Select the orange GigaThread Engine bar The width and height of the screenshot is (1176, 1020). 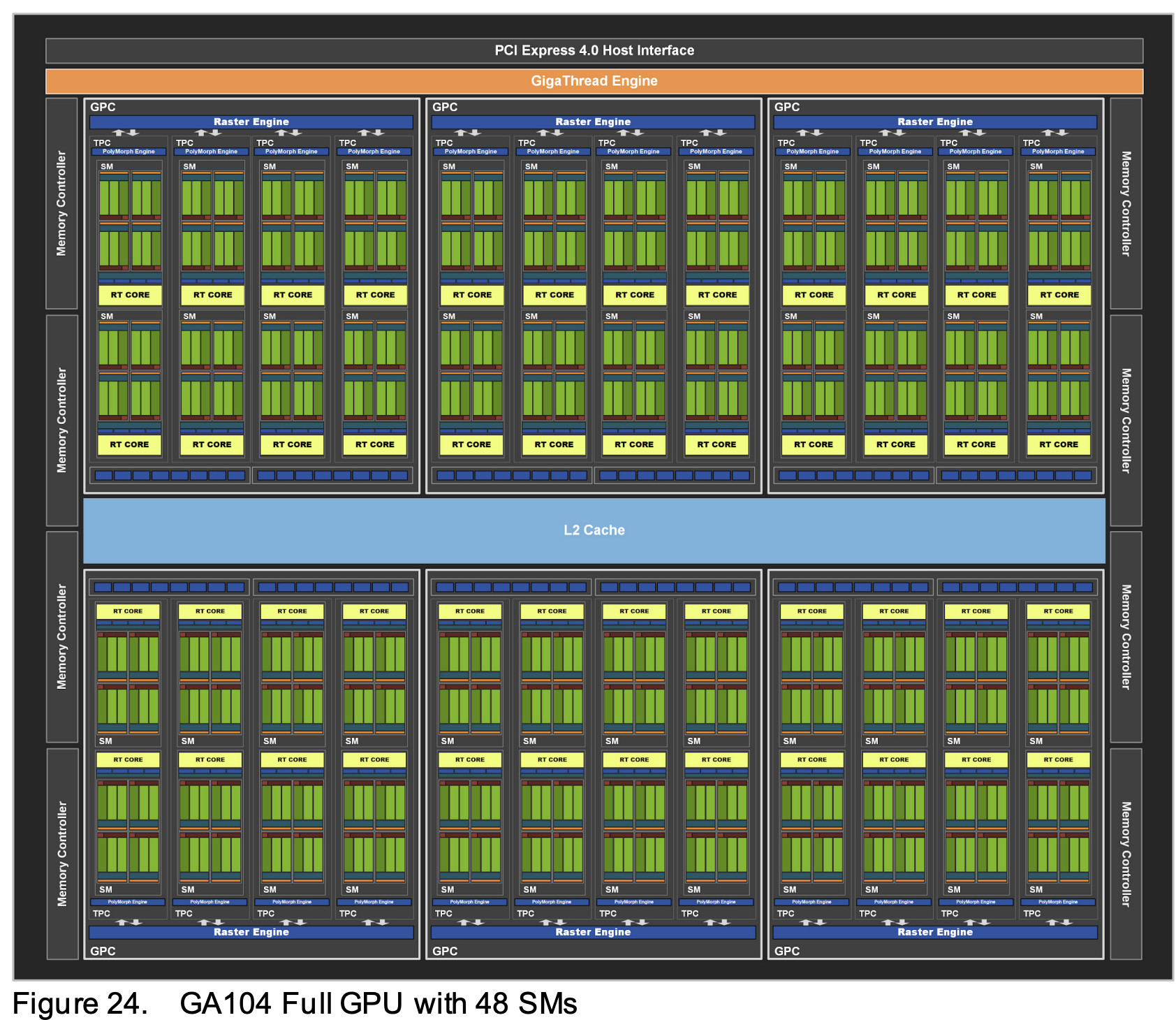(594, 81)
